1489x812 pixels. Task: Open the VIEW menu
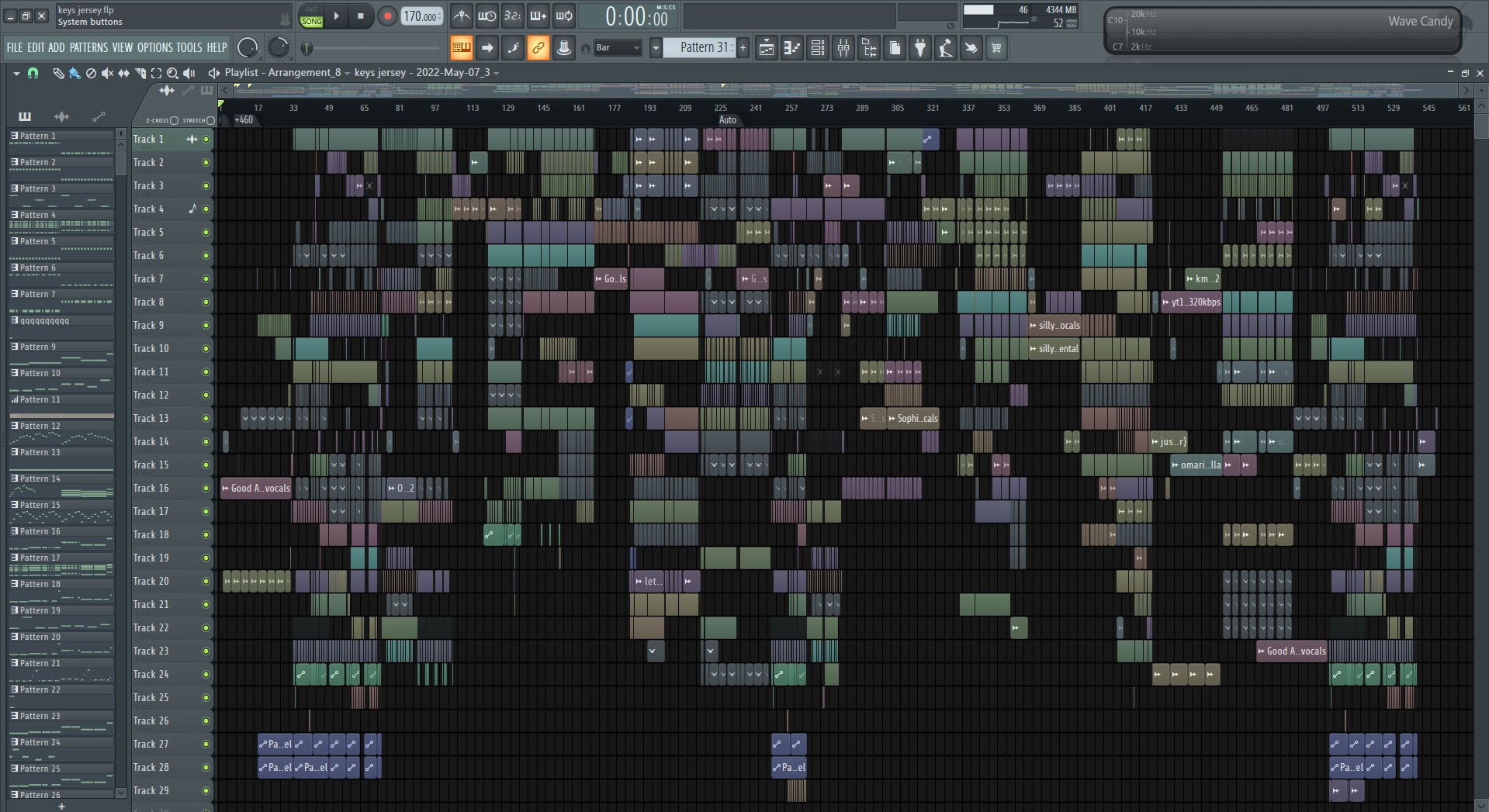pos(123,47)
